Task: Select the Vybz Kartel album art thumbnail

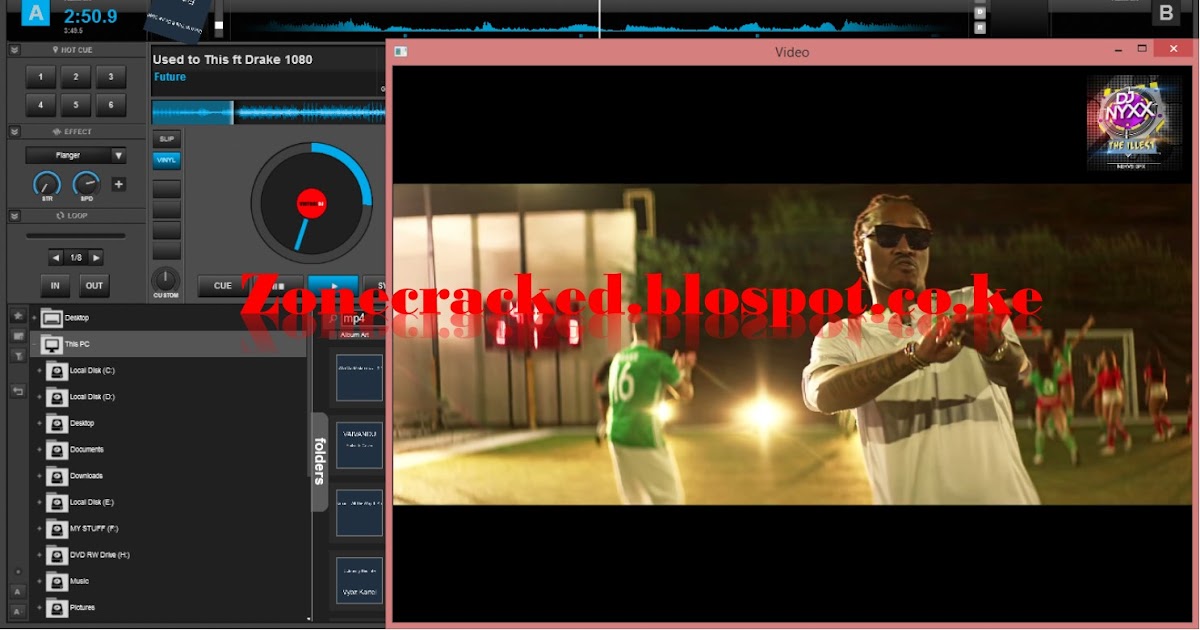Action: coord(359,581)
